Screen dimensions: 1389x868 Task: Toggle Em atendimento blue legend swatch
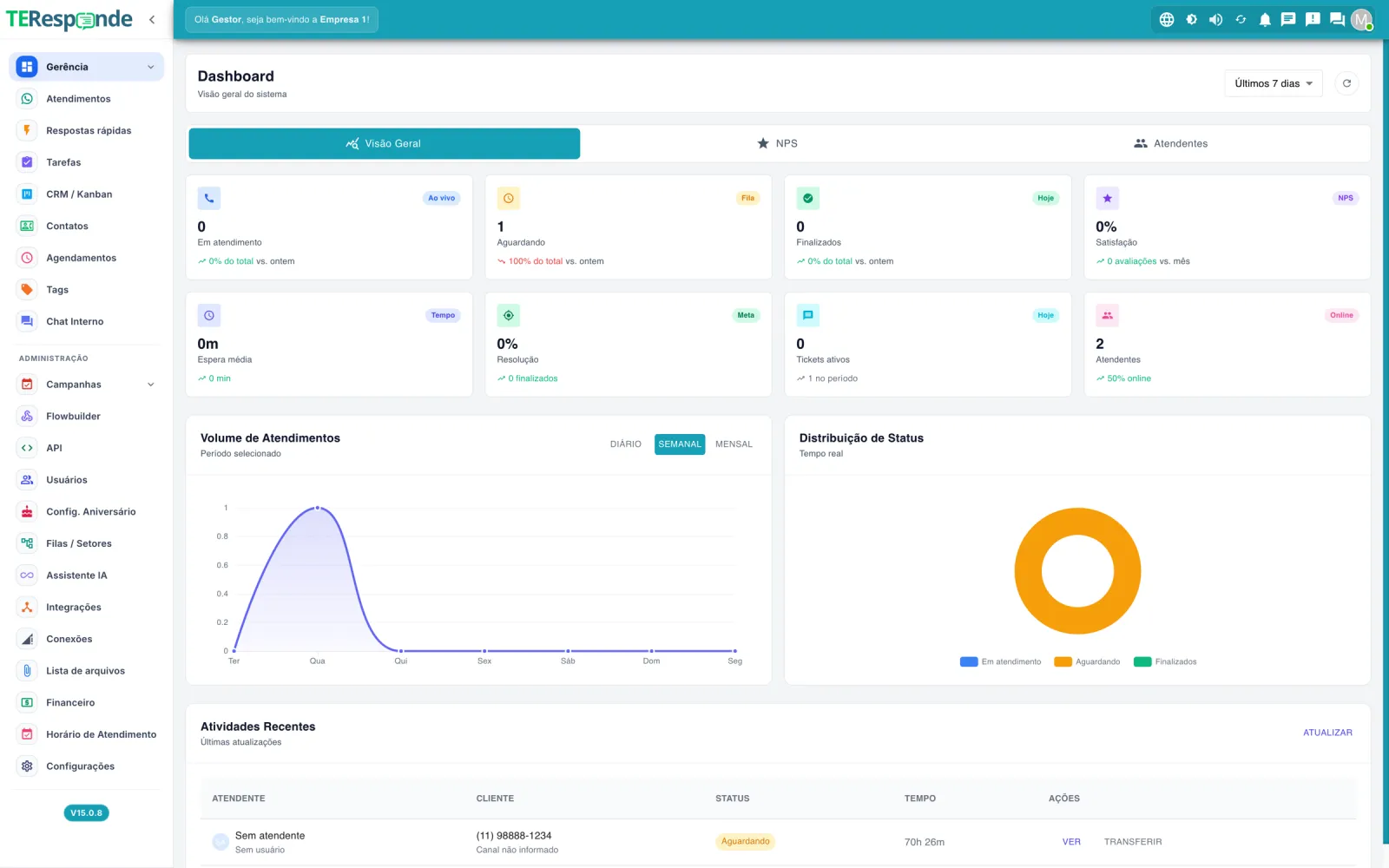969,661
